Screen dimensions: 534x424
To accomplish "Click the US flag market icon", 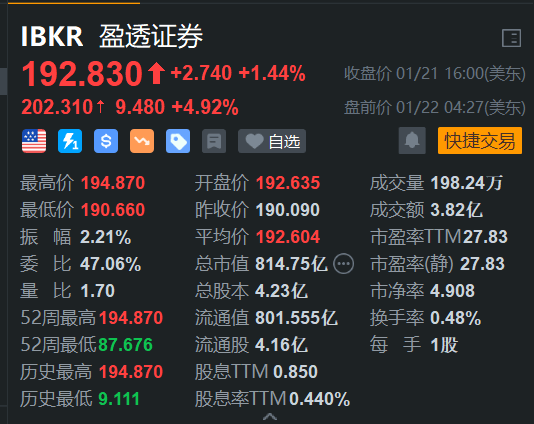I will [34, 141].
